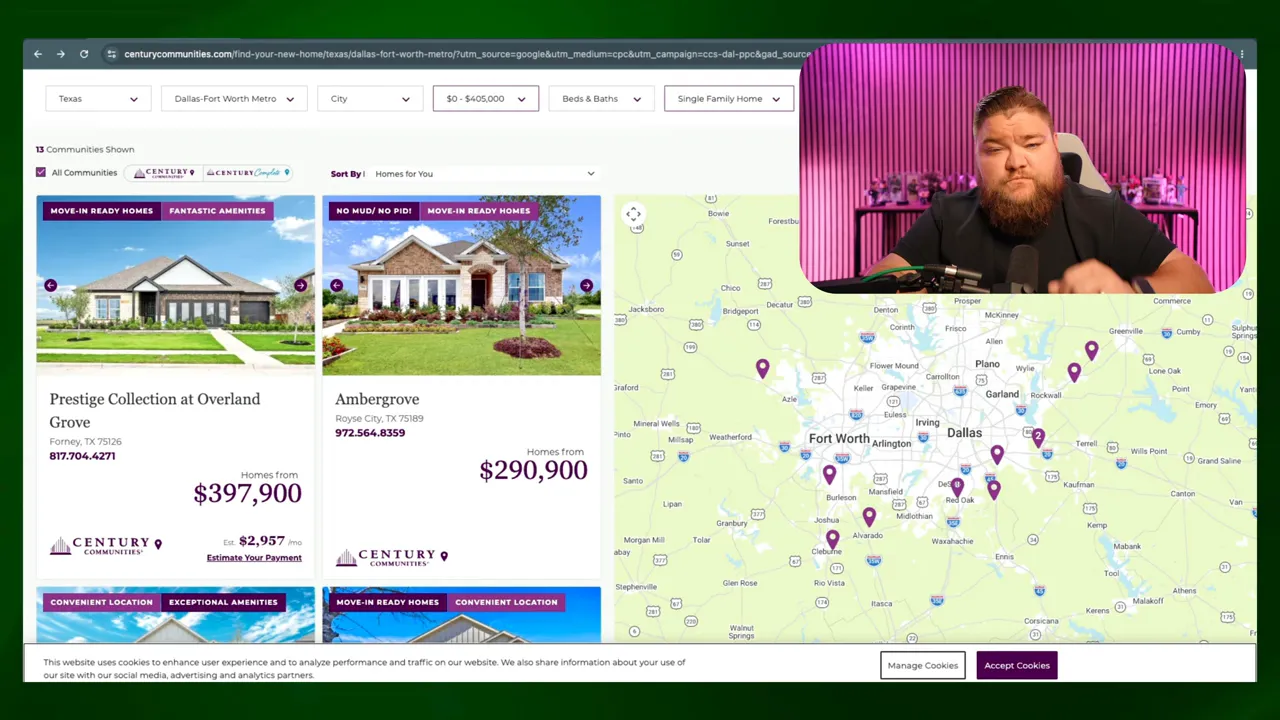Screen dimensions: 1280x720
Task: Click the $290,900 price text
Action: click(x=533, y=470)
